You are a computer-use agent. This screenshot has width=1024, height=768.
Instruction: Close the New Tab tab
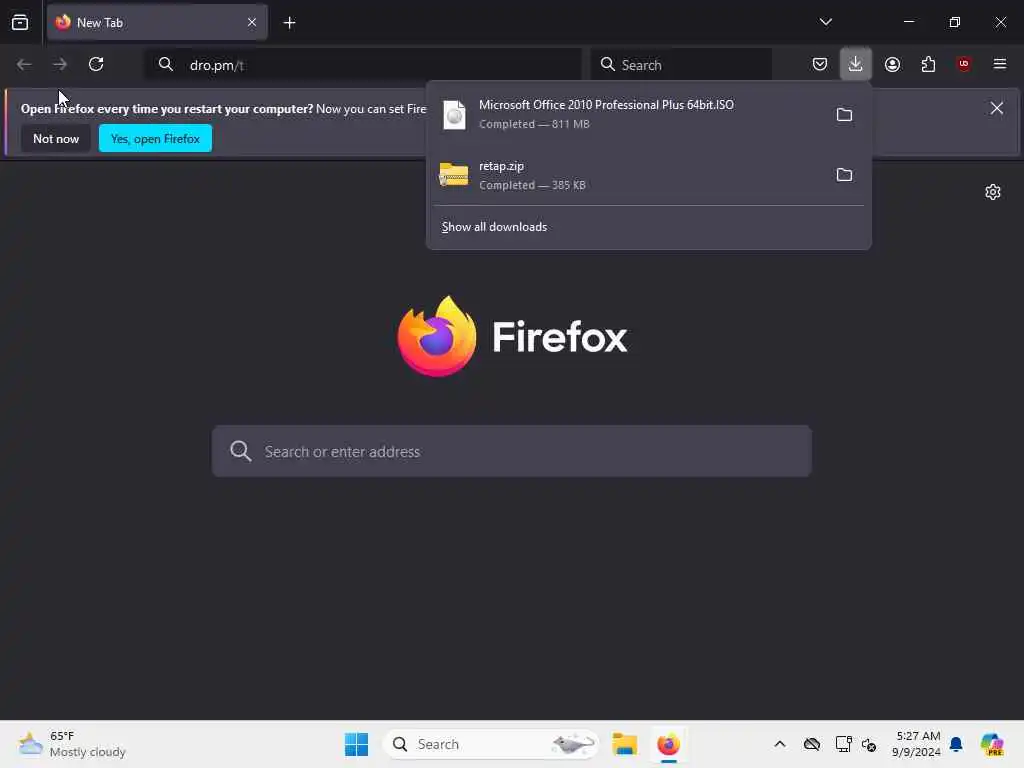click(x=251, y=22)
